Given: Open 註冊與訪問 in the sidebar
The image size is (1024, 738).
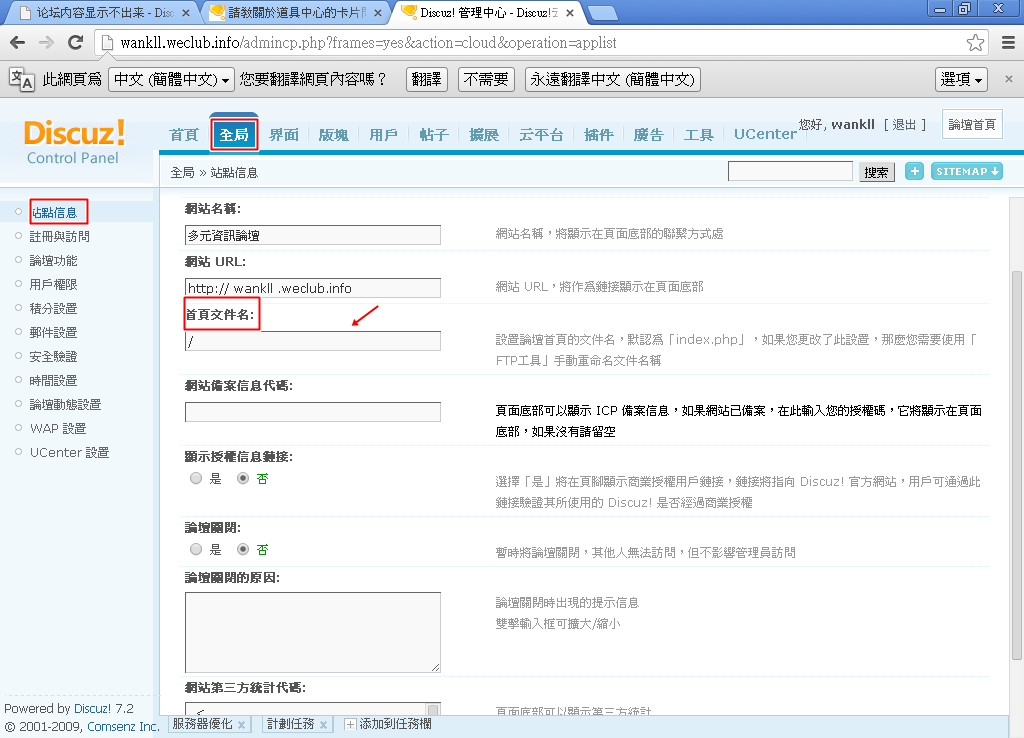Looking at the screenshot, I should click(x=59, y=237).
